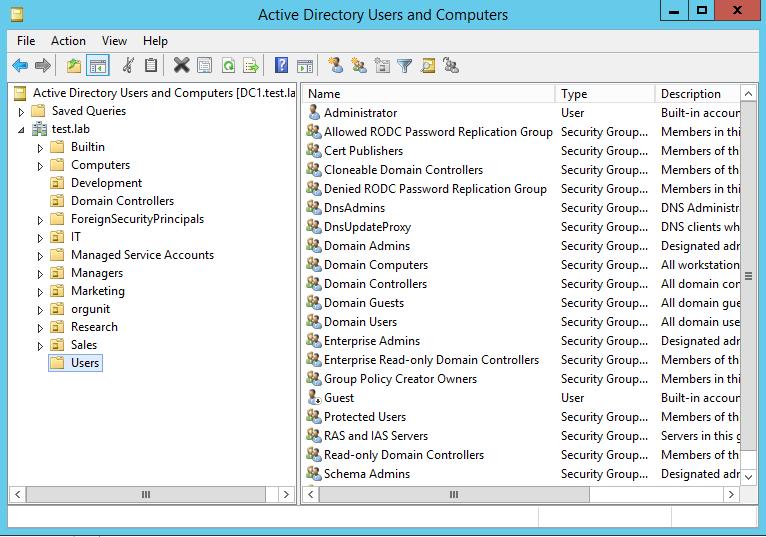Click the vertical scrollbar thumb of list

coord(748,276)
